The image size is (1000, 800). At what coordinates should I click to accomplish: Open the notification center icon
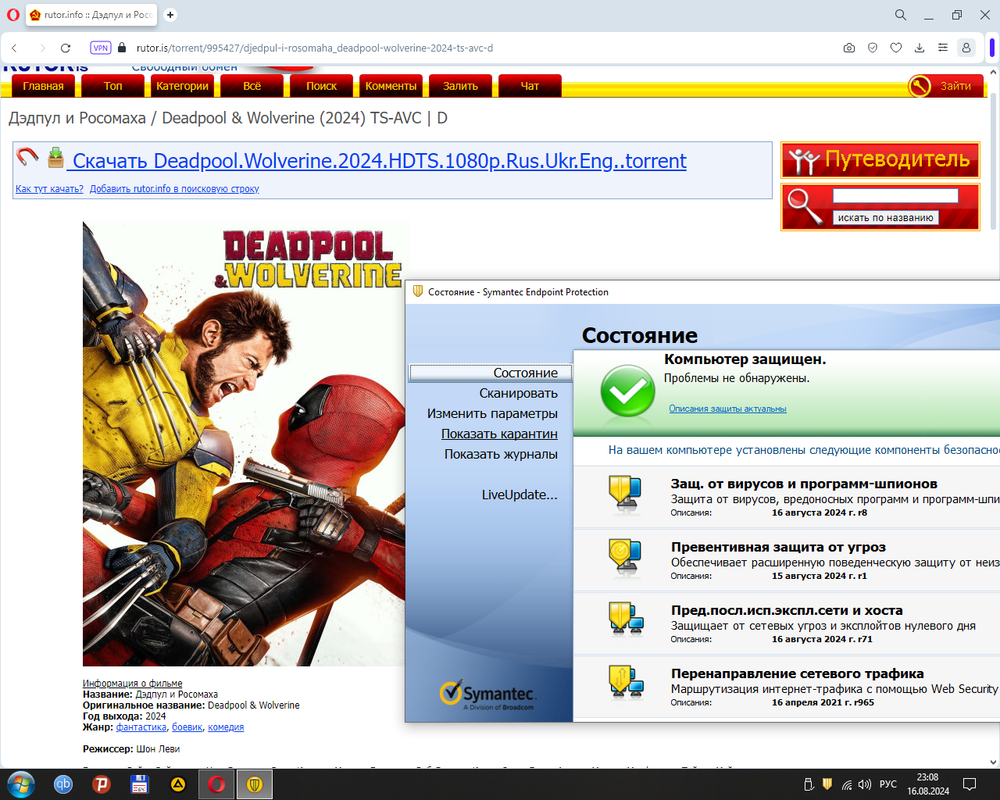click(969, 784)
